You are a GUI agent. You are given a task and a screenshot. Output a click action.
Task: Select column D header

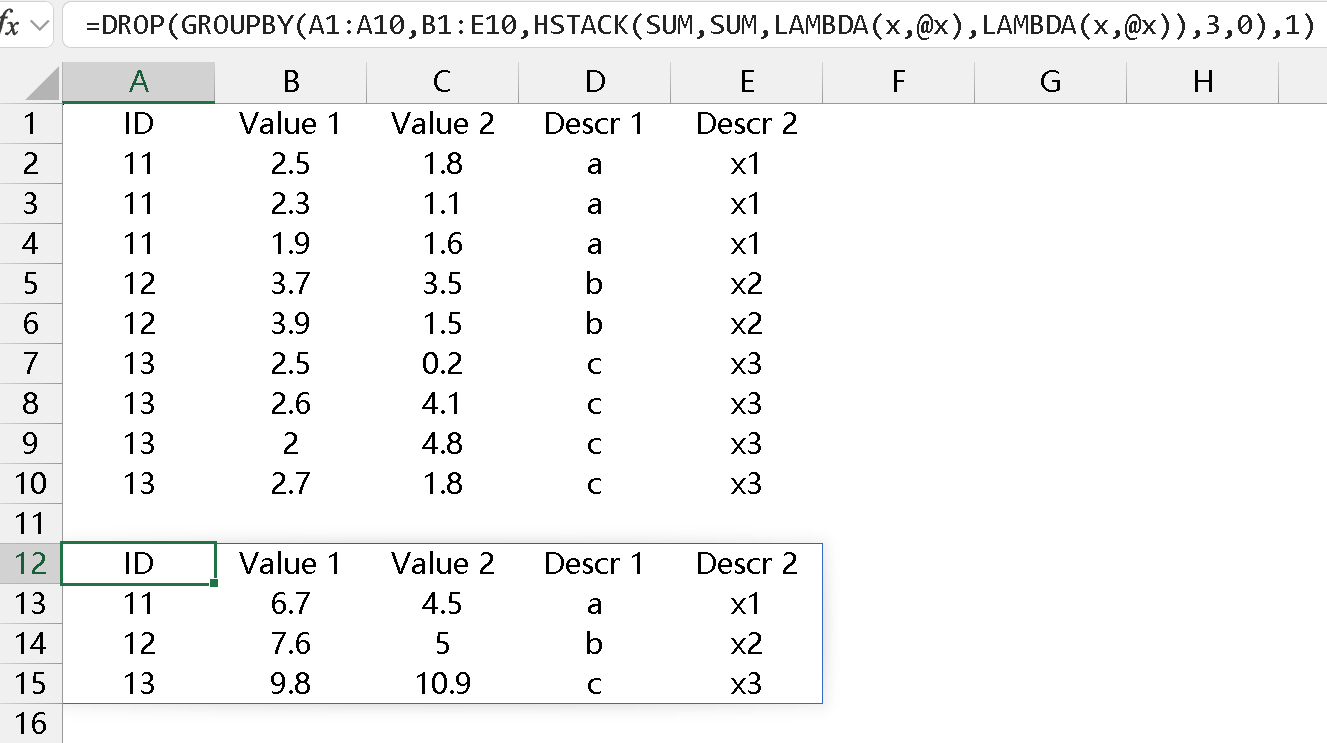pos(594,83)
